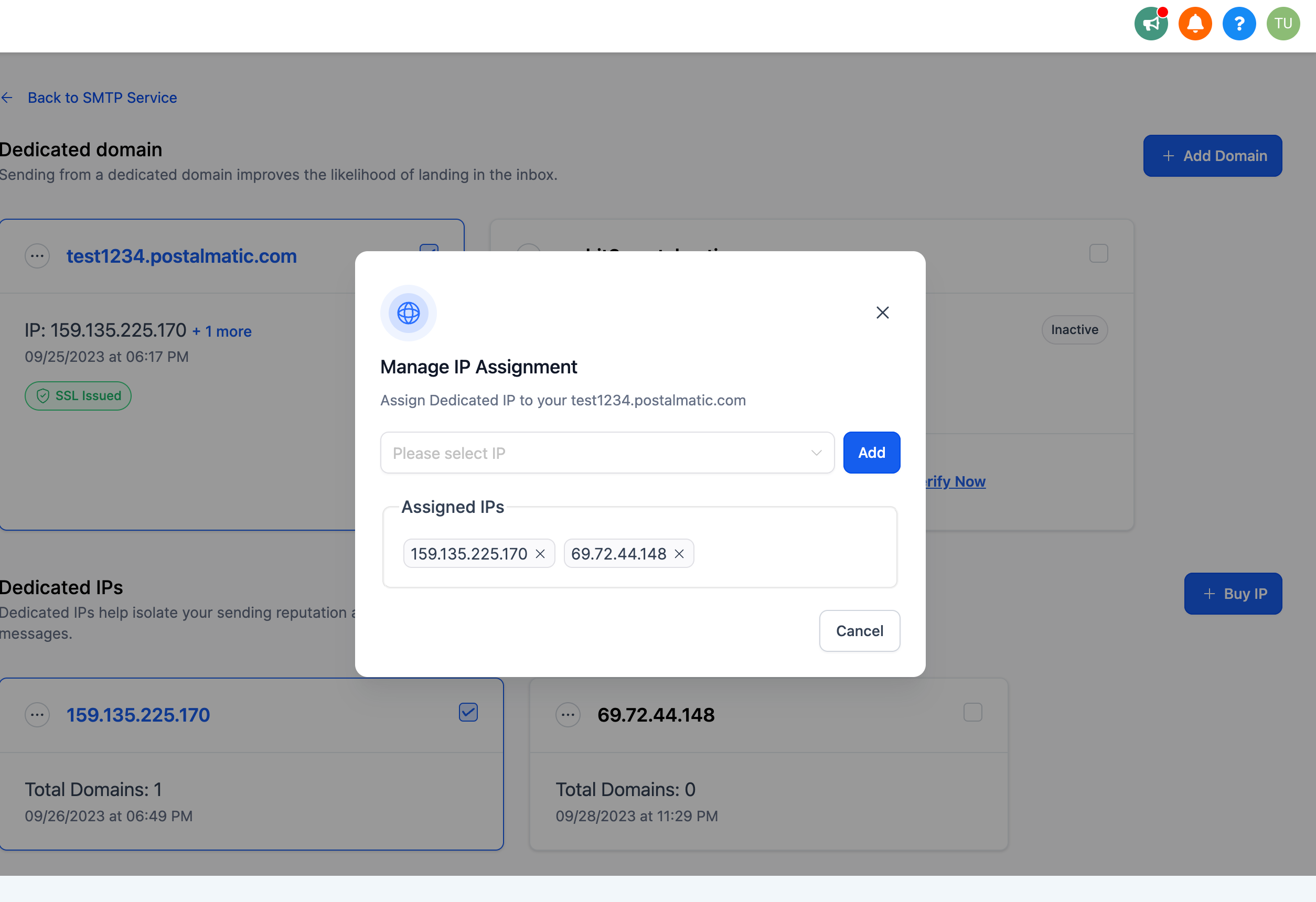Expand the + 1 more IP link
Image resolution: width=1316 pixels, height=902 pixels.
tap(222, 331)
